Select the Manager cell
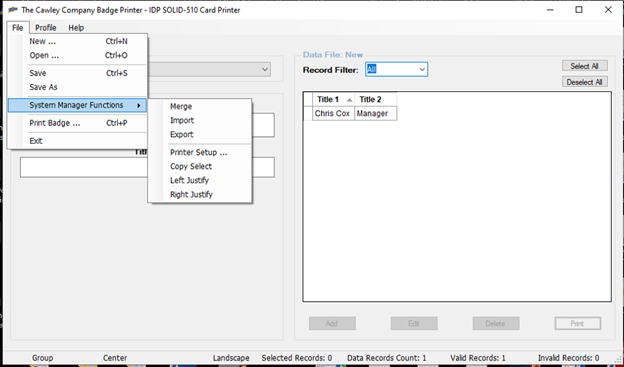The image size is (624, 367). (376, 113)
